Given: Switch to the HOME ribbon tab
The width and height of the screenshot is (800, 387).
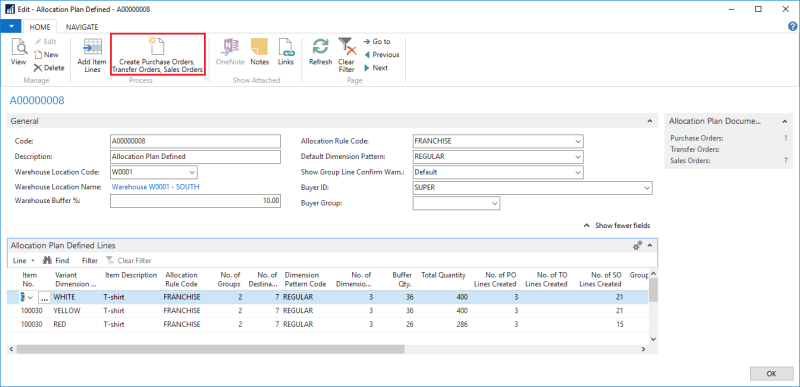Looking at the screenshot, I should pyautogui.click(x=40, y=27).
